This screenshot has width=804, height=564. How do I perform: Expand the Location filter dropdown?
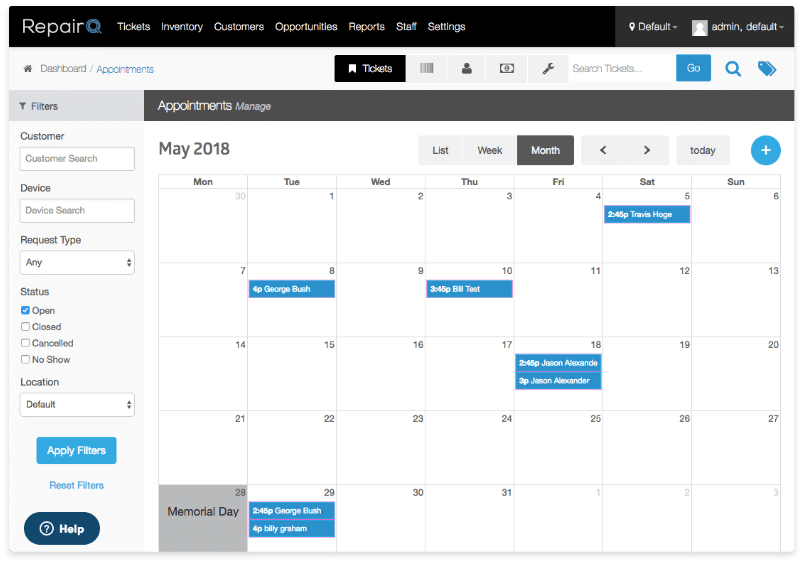(77, 405)
